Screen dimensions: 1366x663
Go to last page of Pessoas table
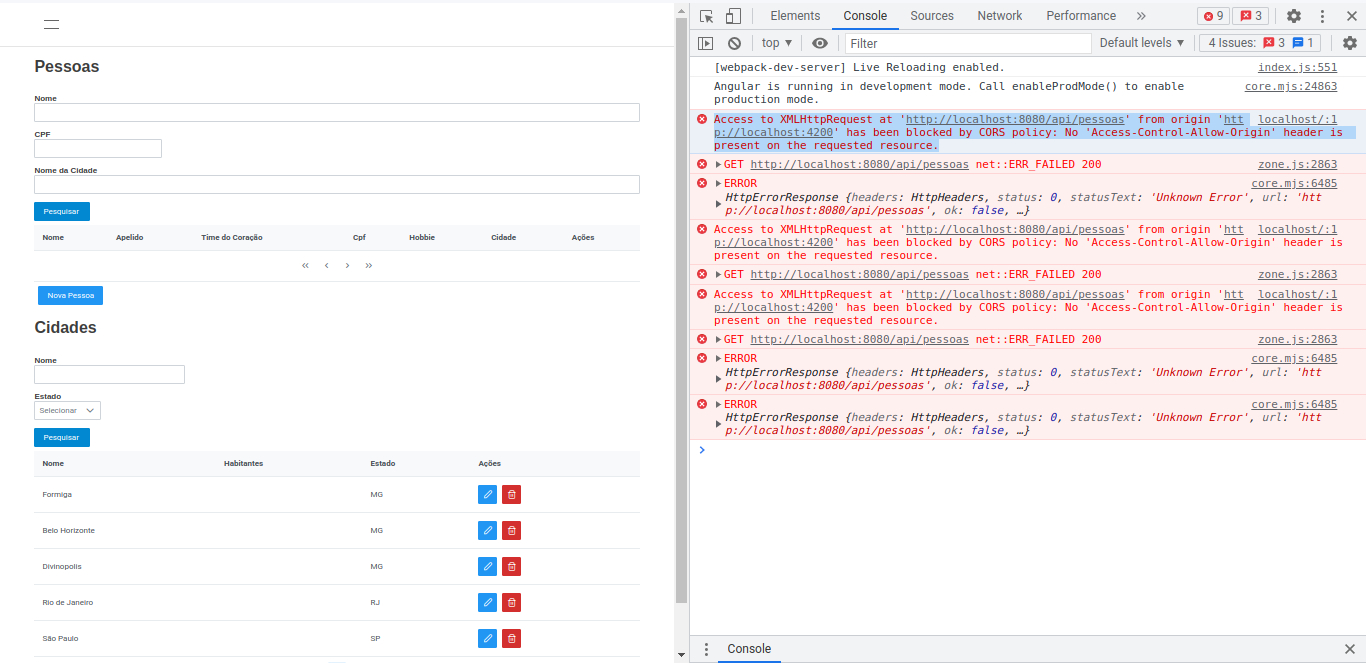(369, 265)
